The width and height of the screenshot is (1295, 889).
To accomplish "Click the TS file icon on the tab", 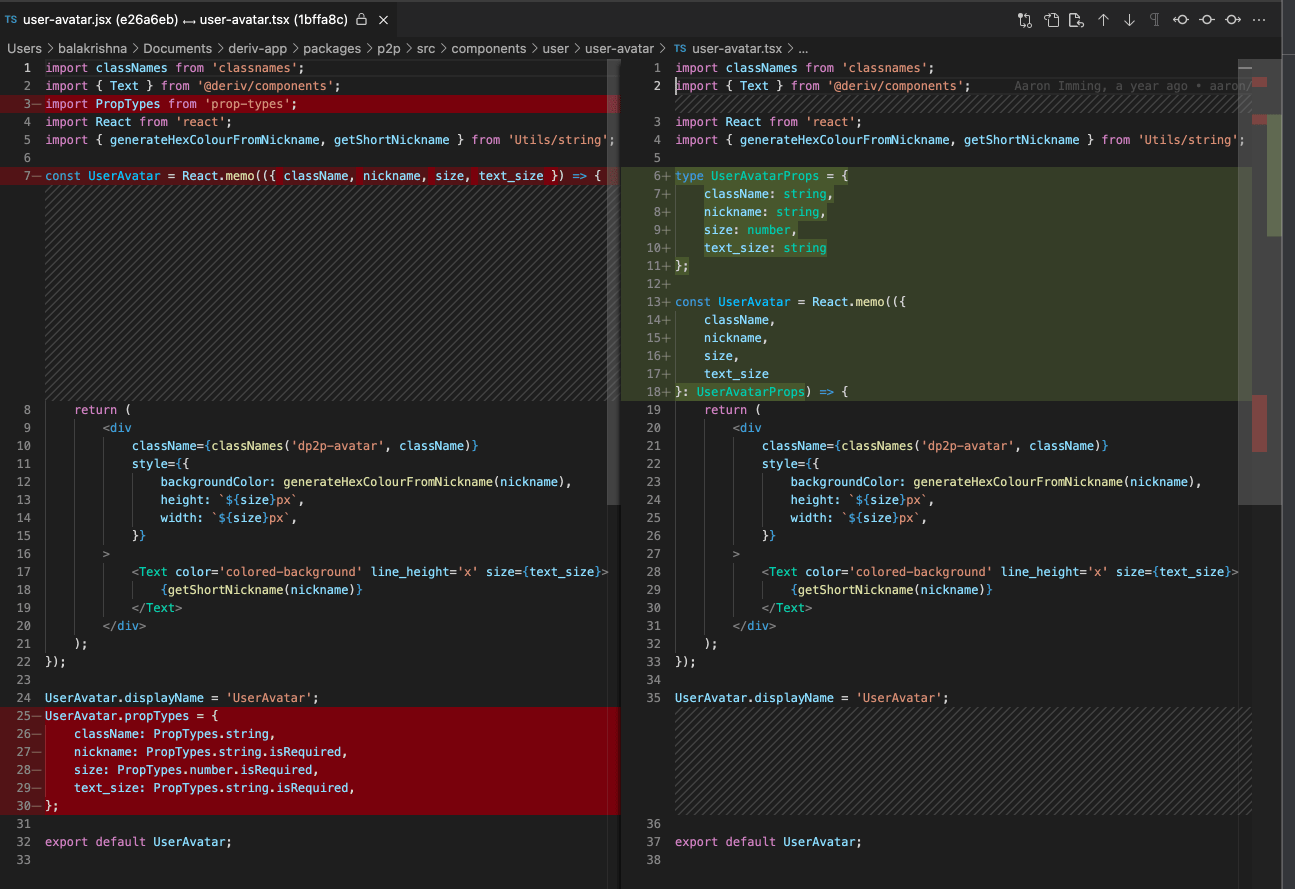I will [x=11, y=20].
